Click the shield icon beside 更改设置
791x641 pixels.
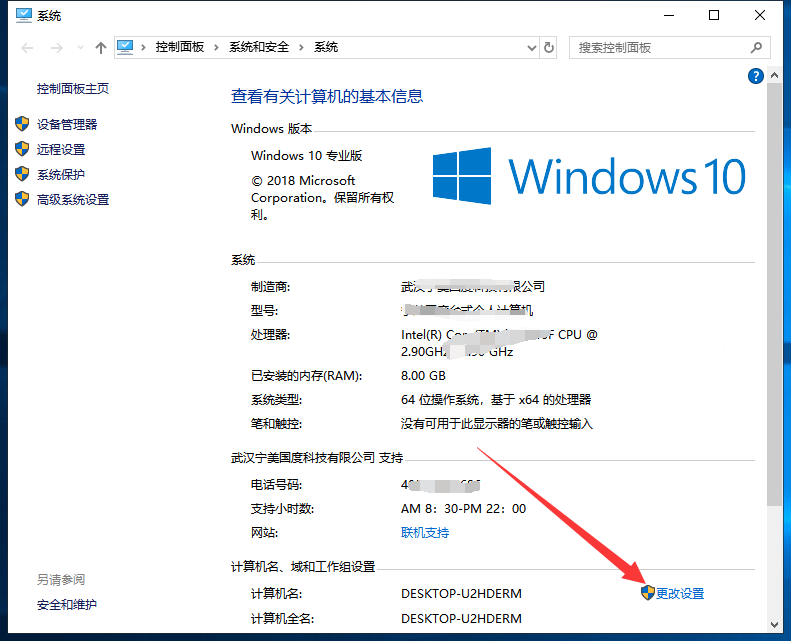[647, 593]
